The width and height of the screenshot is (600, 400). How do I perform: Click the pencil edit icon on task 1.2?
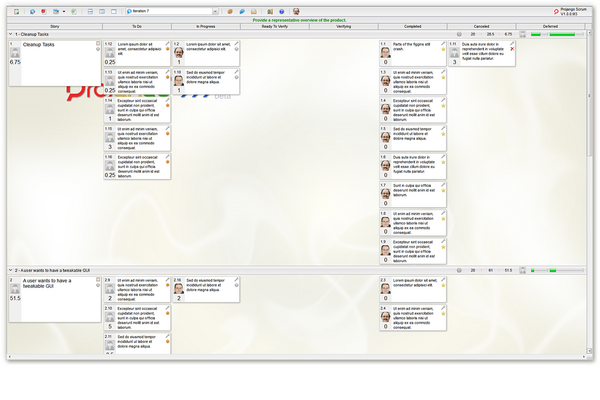click(236, 44)
